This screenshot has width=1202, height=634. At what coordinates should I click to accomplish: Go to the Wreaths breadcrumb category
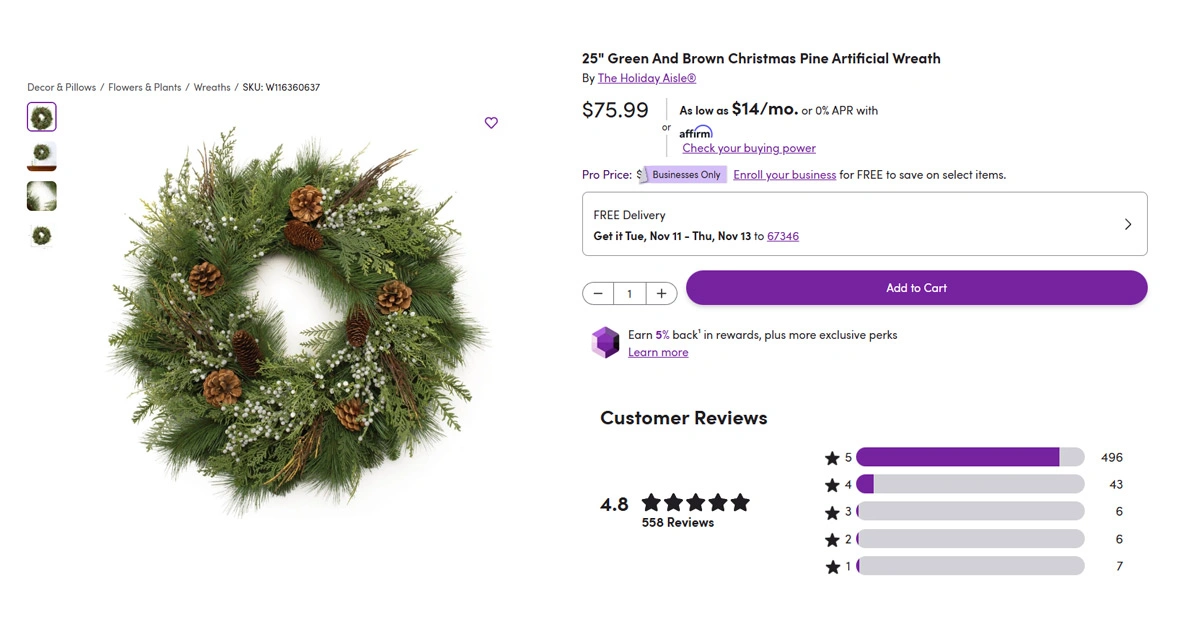click(212, 87)
